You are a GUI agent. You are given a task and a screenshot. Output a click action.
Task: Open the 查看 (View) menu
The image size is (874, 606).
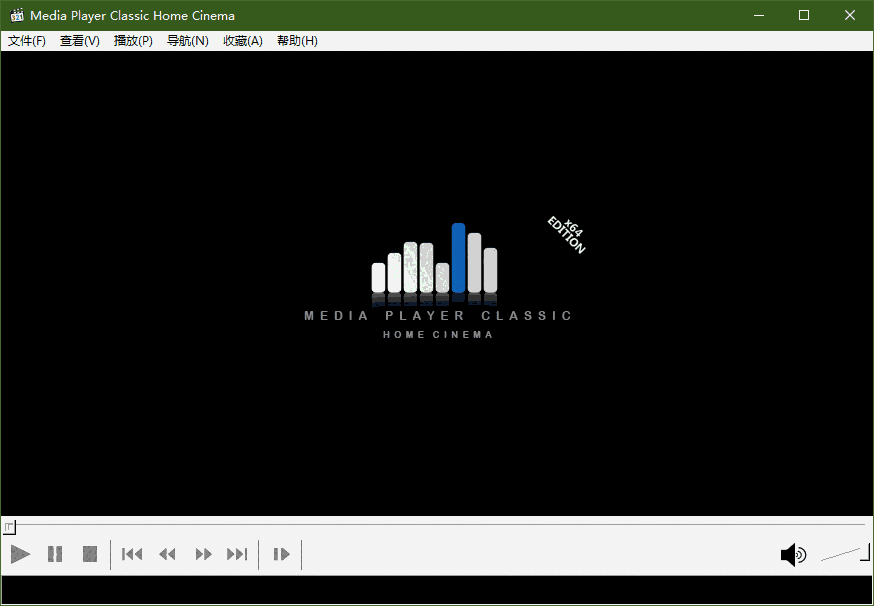[79, 40]
